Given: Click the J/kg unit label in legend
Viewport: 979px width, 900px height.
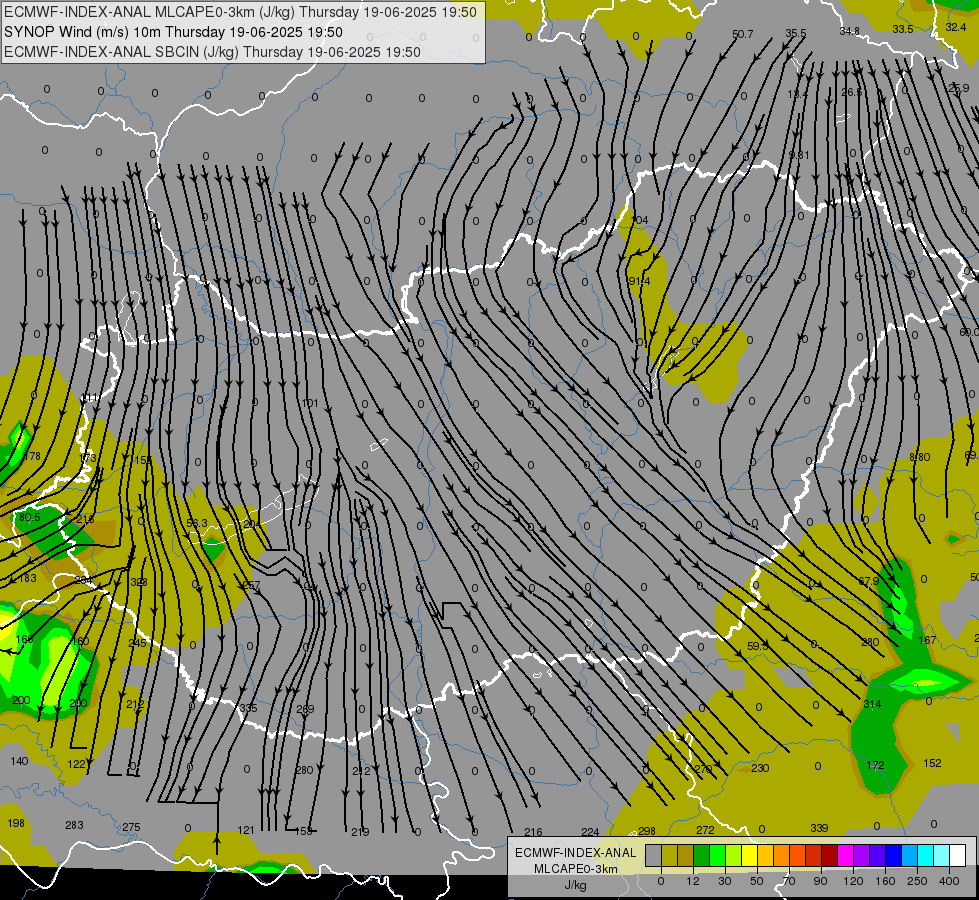Looking at the screenshot, I should coord(575,885).
